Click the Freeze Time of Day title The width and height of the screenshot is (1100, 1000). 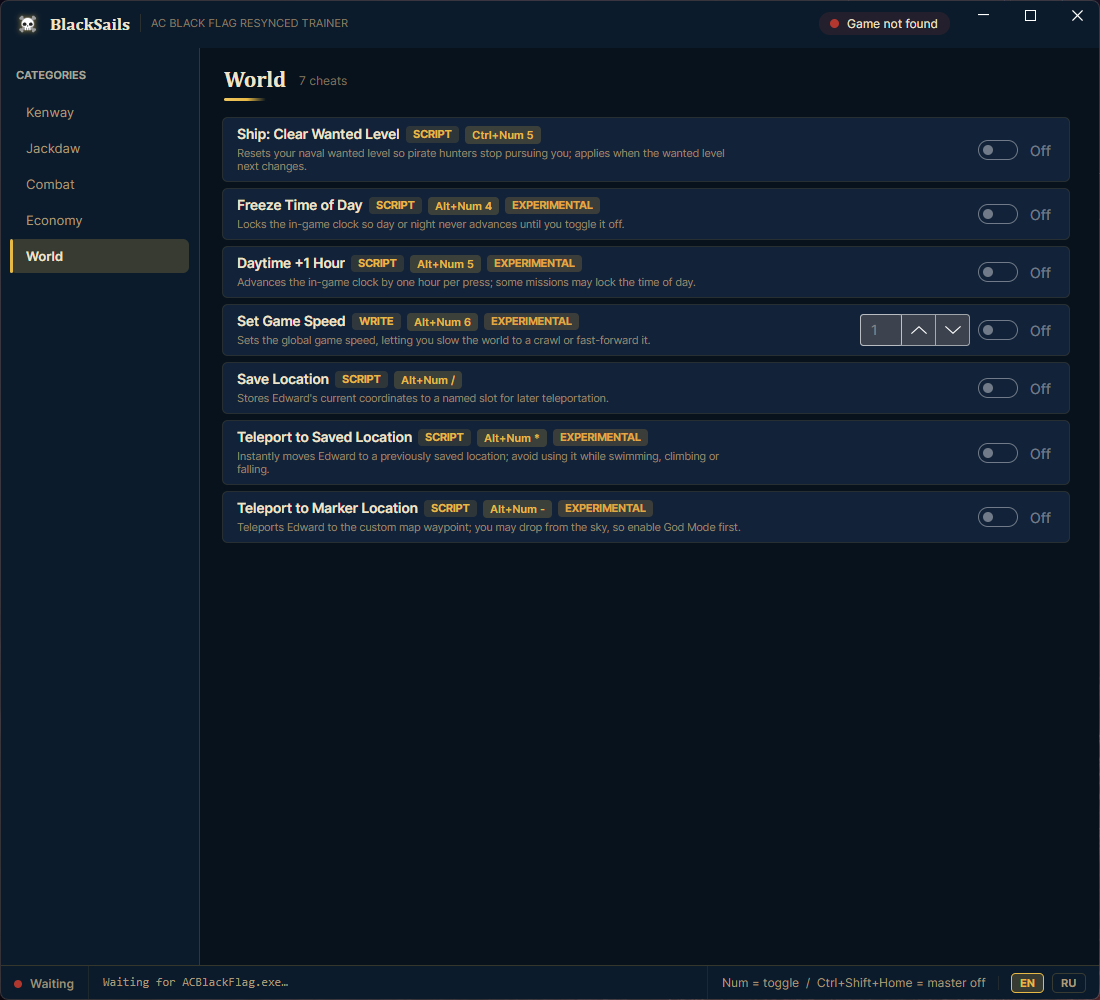[x=300, y=205]
